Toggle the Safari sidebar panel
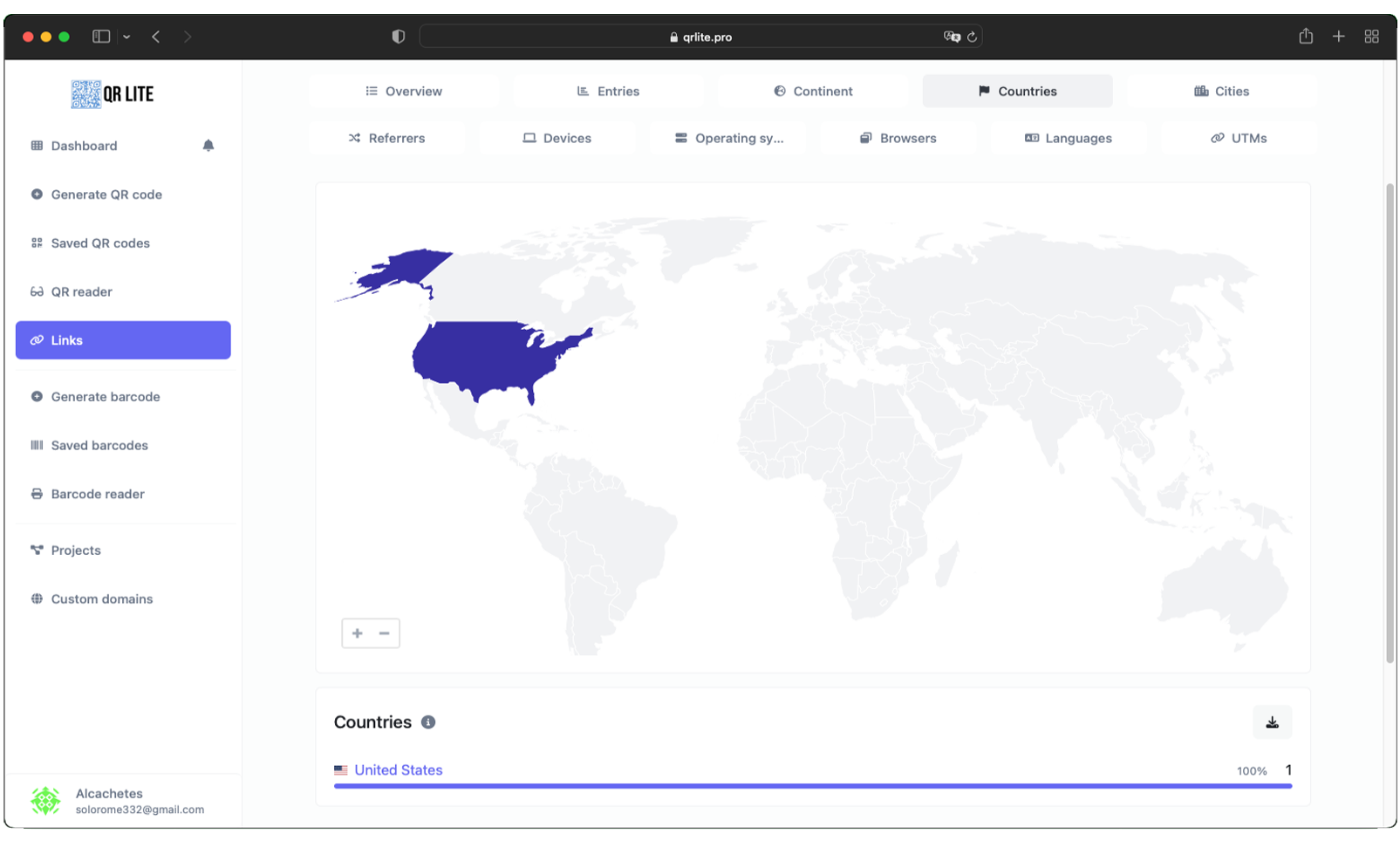 pos(101,37)
